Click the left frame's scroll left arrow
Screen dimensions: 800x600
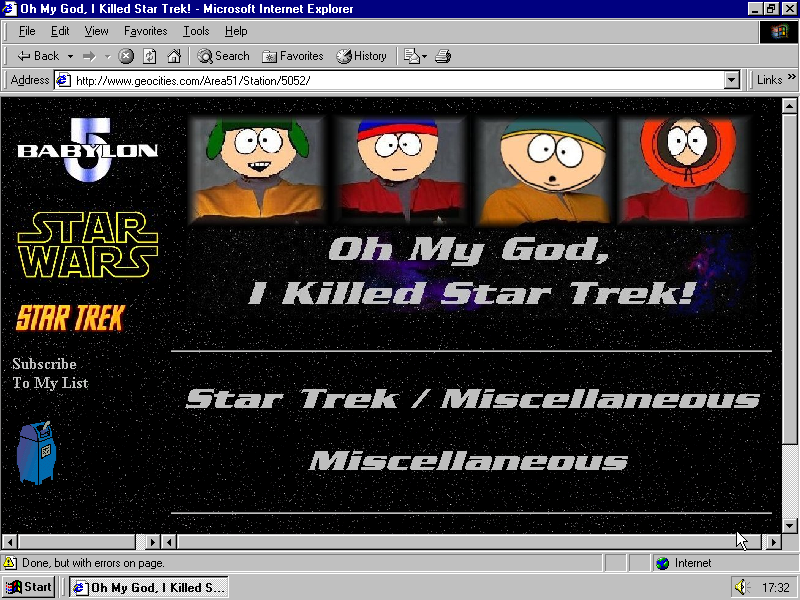(x=10, y=541)
